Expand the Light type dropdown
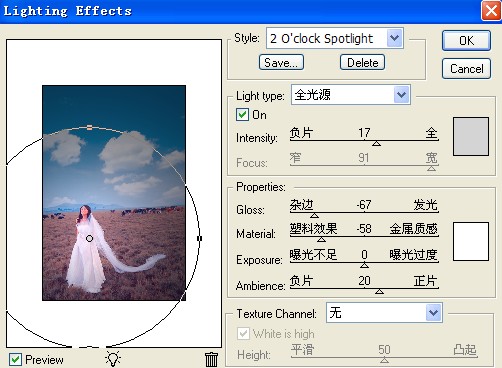The height and width of the screenshot is (368, 502). click(401, 95)
